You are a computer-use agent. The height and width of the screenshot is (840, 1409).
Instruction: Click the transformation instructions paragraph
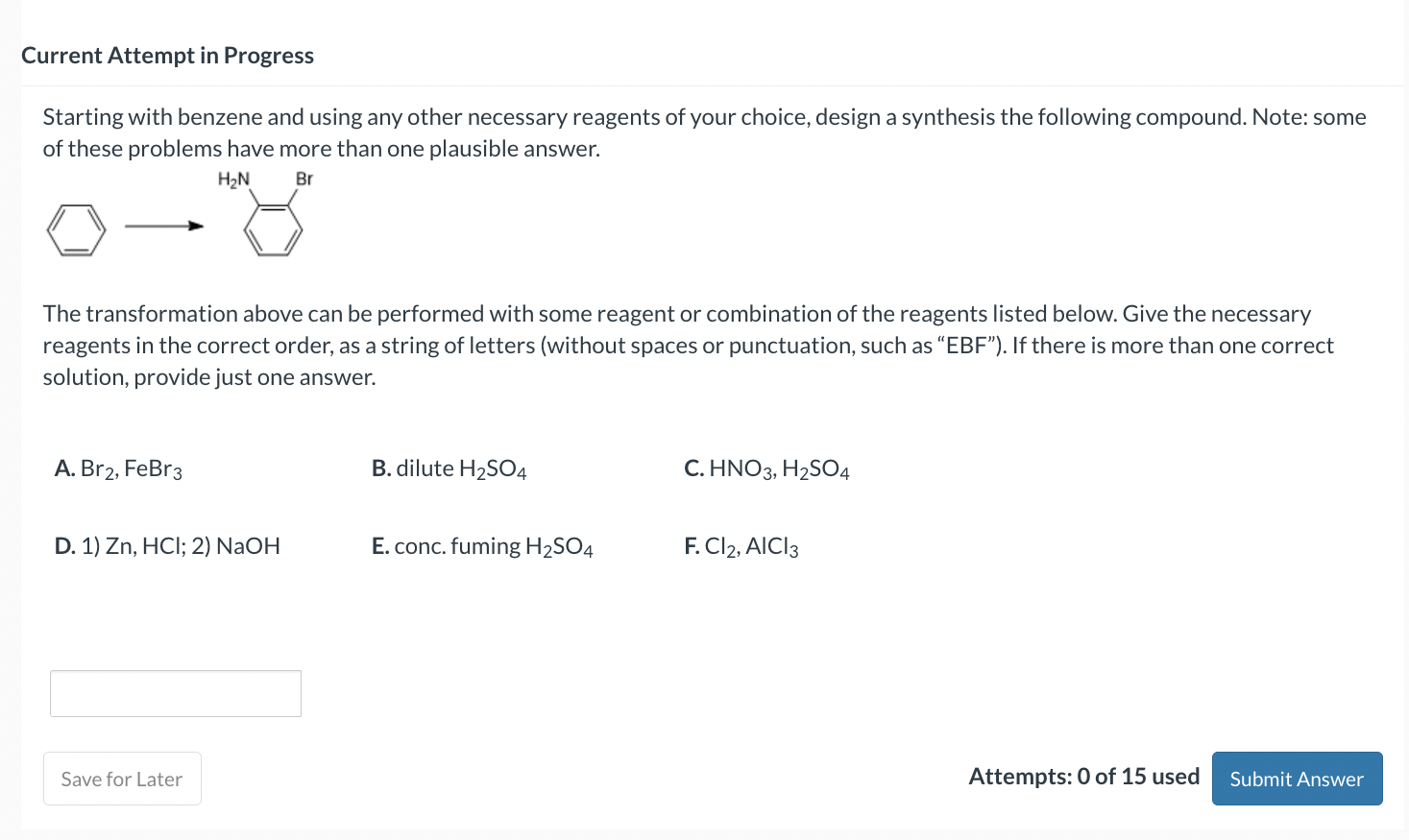coord(672,345)
